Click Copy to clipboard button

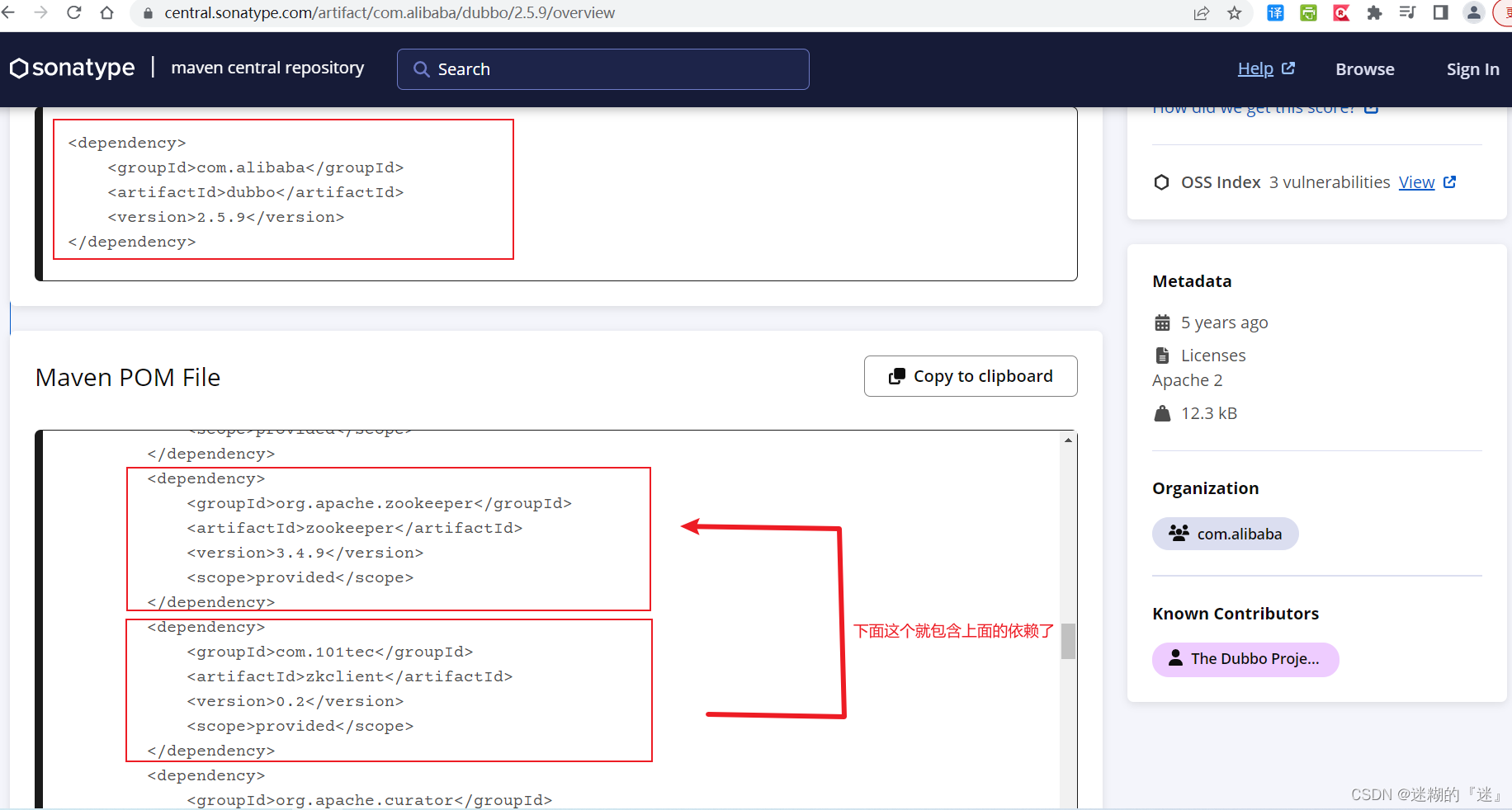971,376
